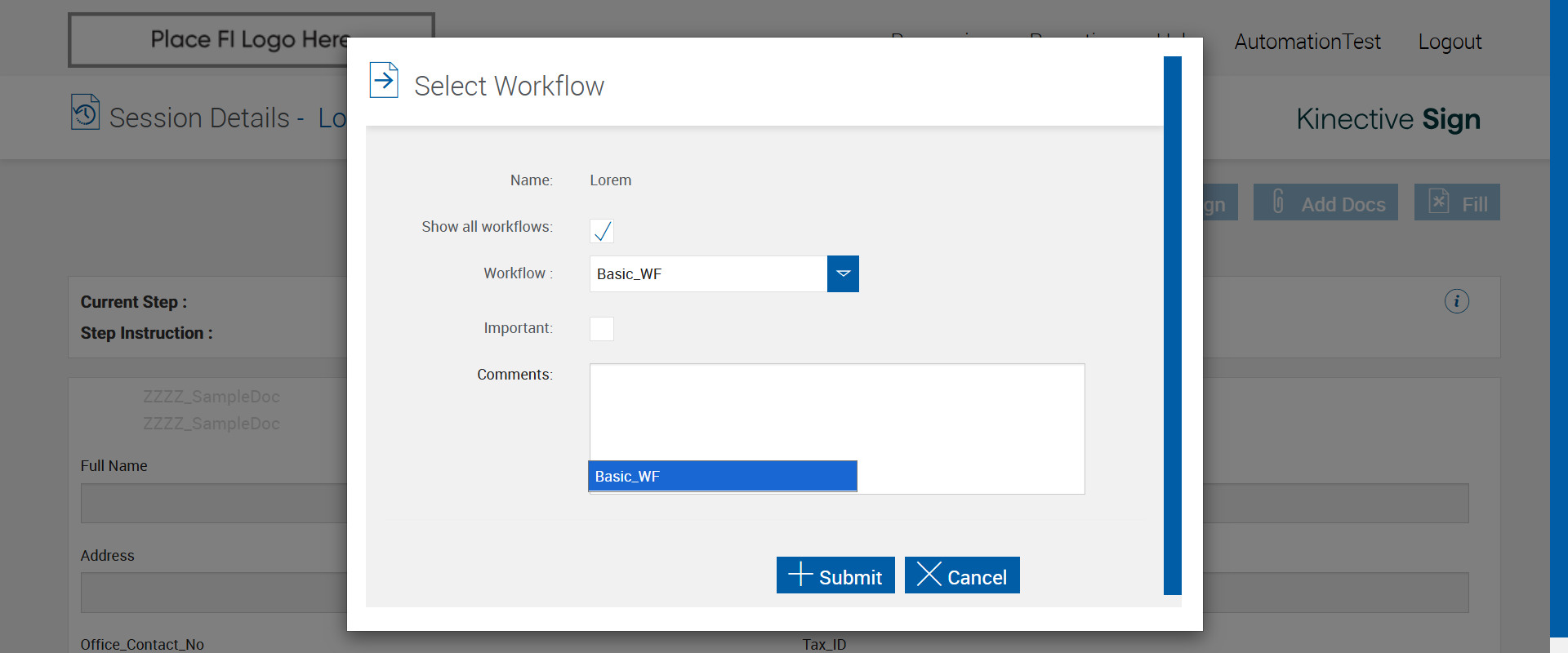Click the Add Docs button label

[x=1343, y=204]
